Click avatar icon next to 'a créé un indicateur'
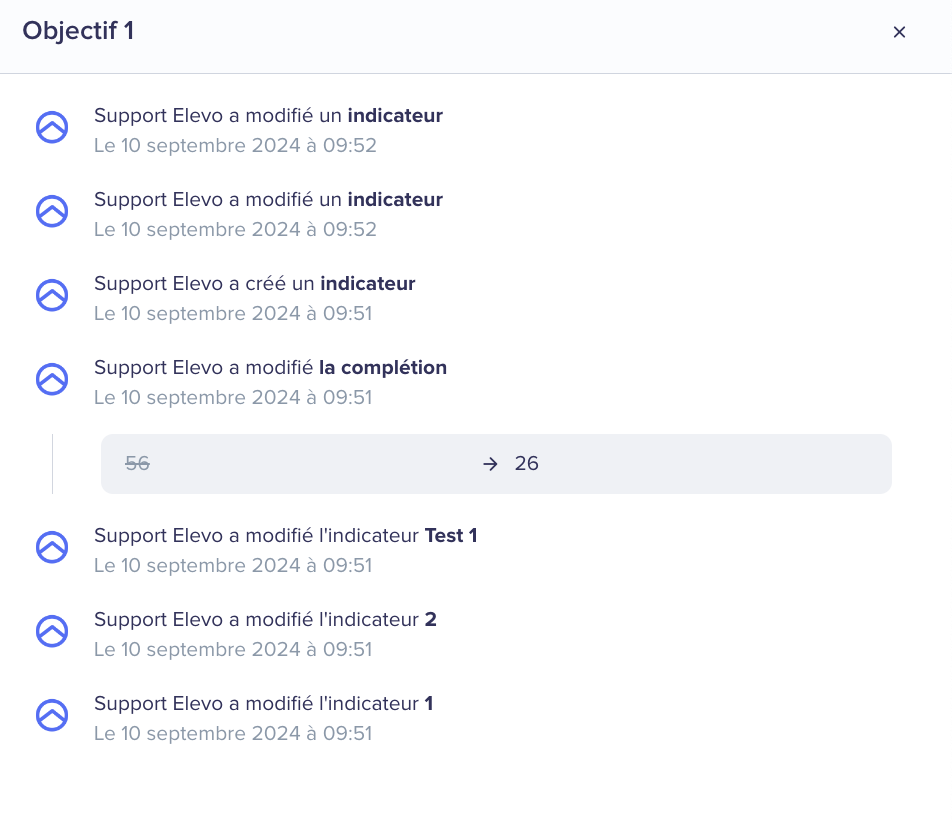The height and width of the screenshot is (820, 952). pos(52,296)
